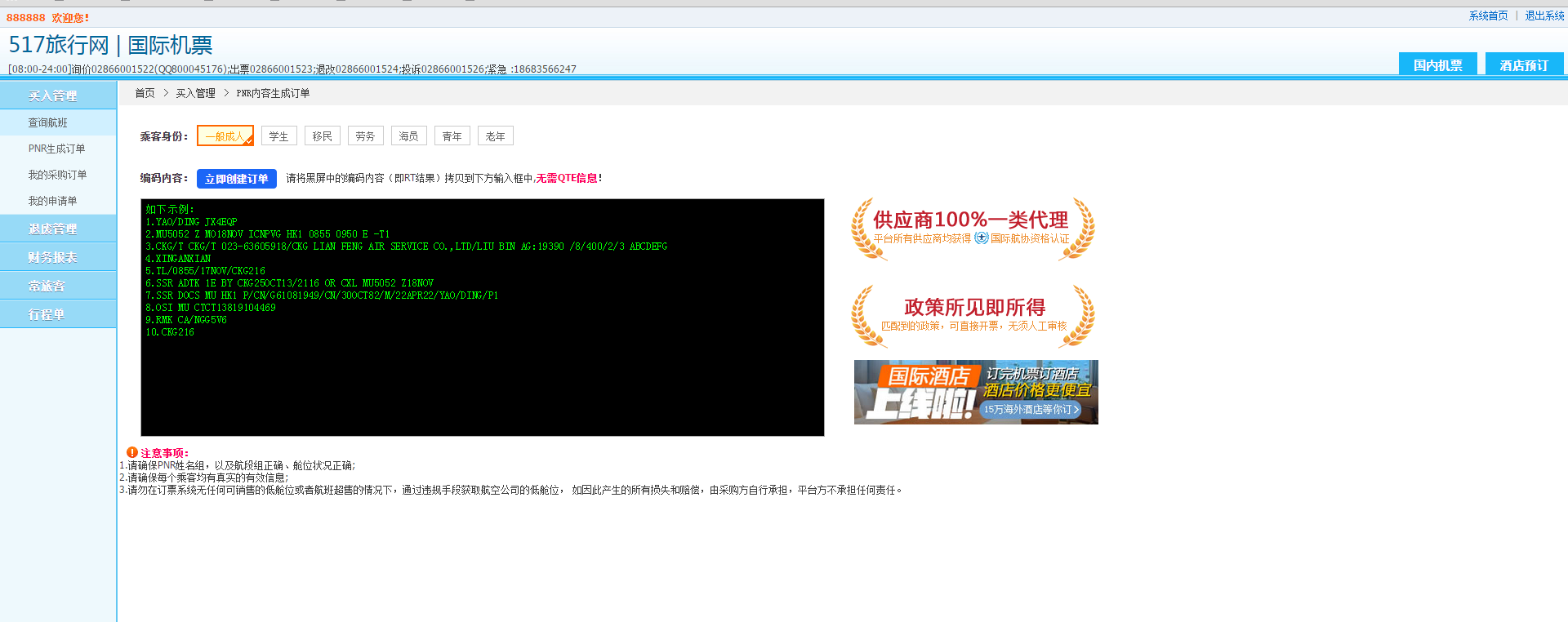Choose 移民 as passenger identity
This screenshot has width=1568, height=622.
pos(323,136)
